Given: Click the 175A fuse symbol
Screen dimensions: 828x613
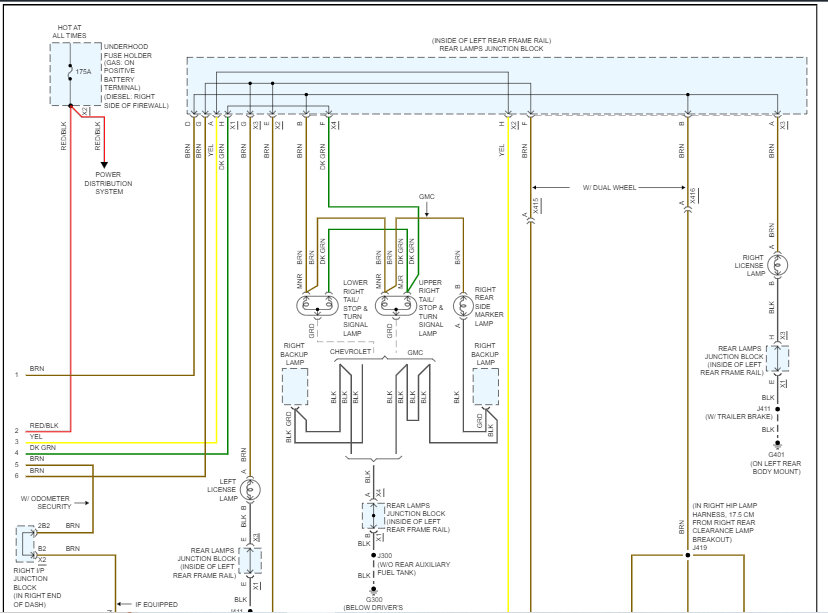Looking at the screenshot, I should point(70,74).
